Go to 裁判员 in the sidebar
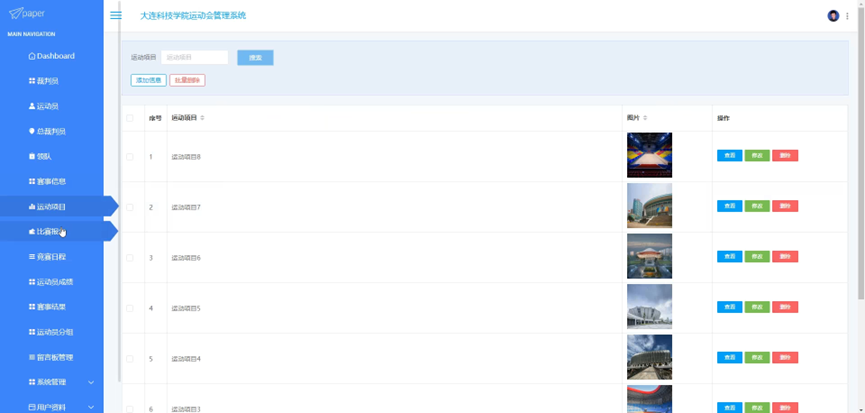The height and width of the screenshot is (413, 865). coord(44,81)
